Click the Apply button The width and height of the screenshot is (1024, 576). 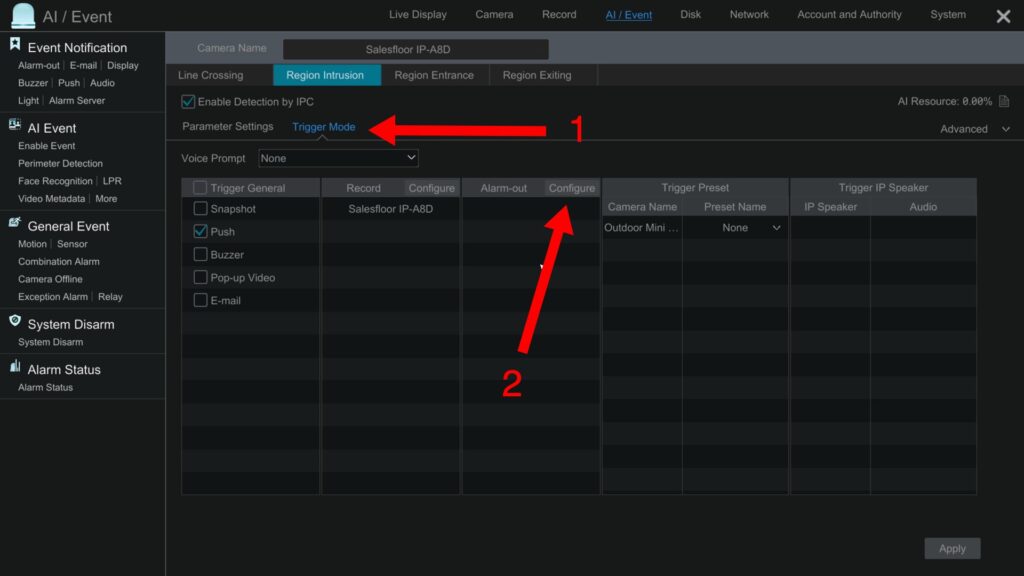[x=952, y=549]
